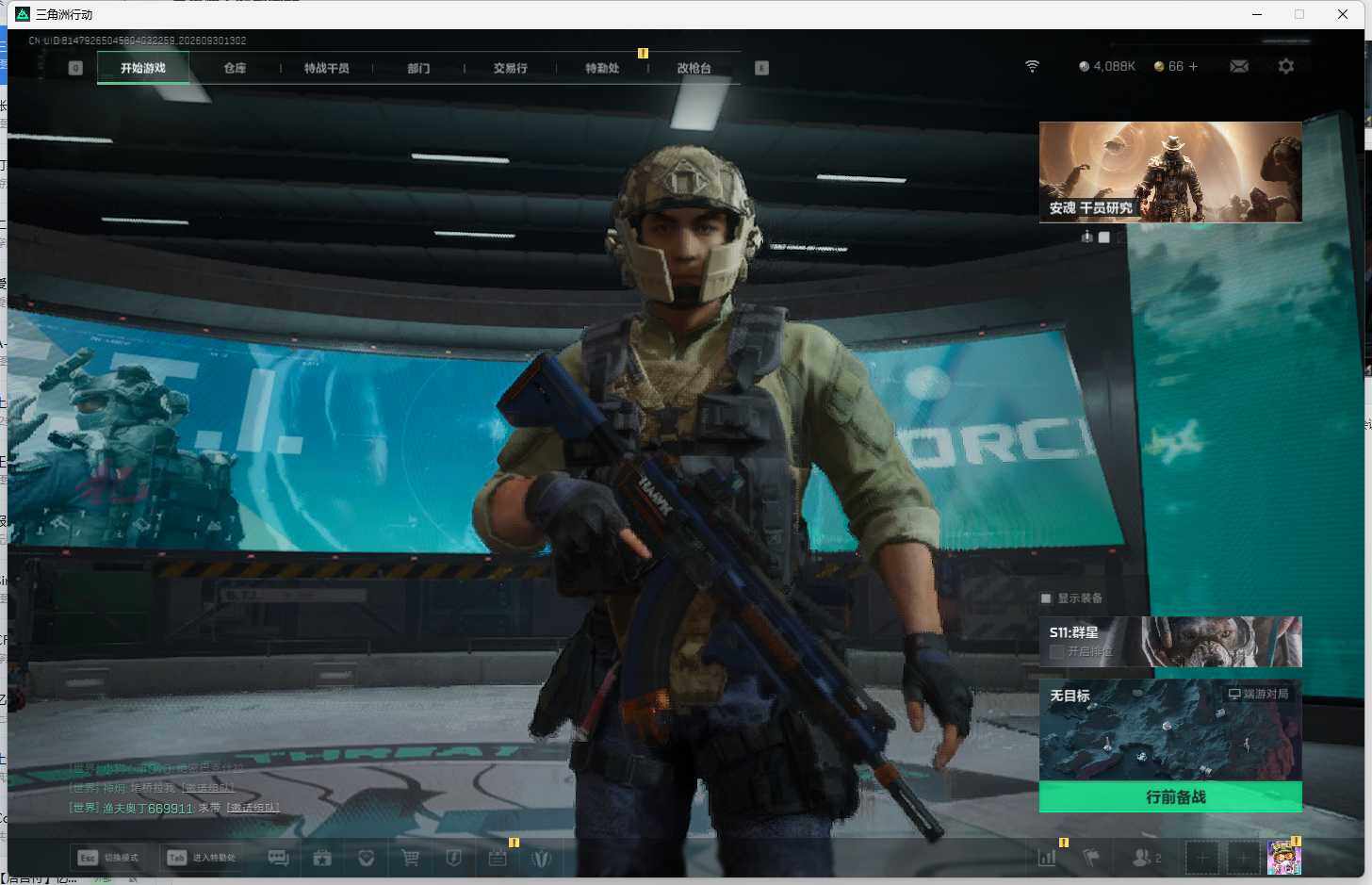Open the chat speech-bubble icon
Screen dimensions: 1372x885
[x=278, y=858]
